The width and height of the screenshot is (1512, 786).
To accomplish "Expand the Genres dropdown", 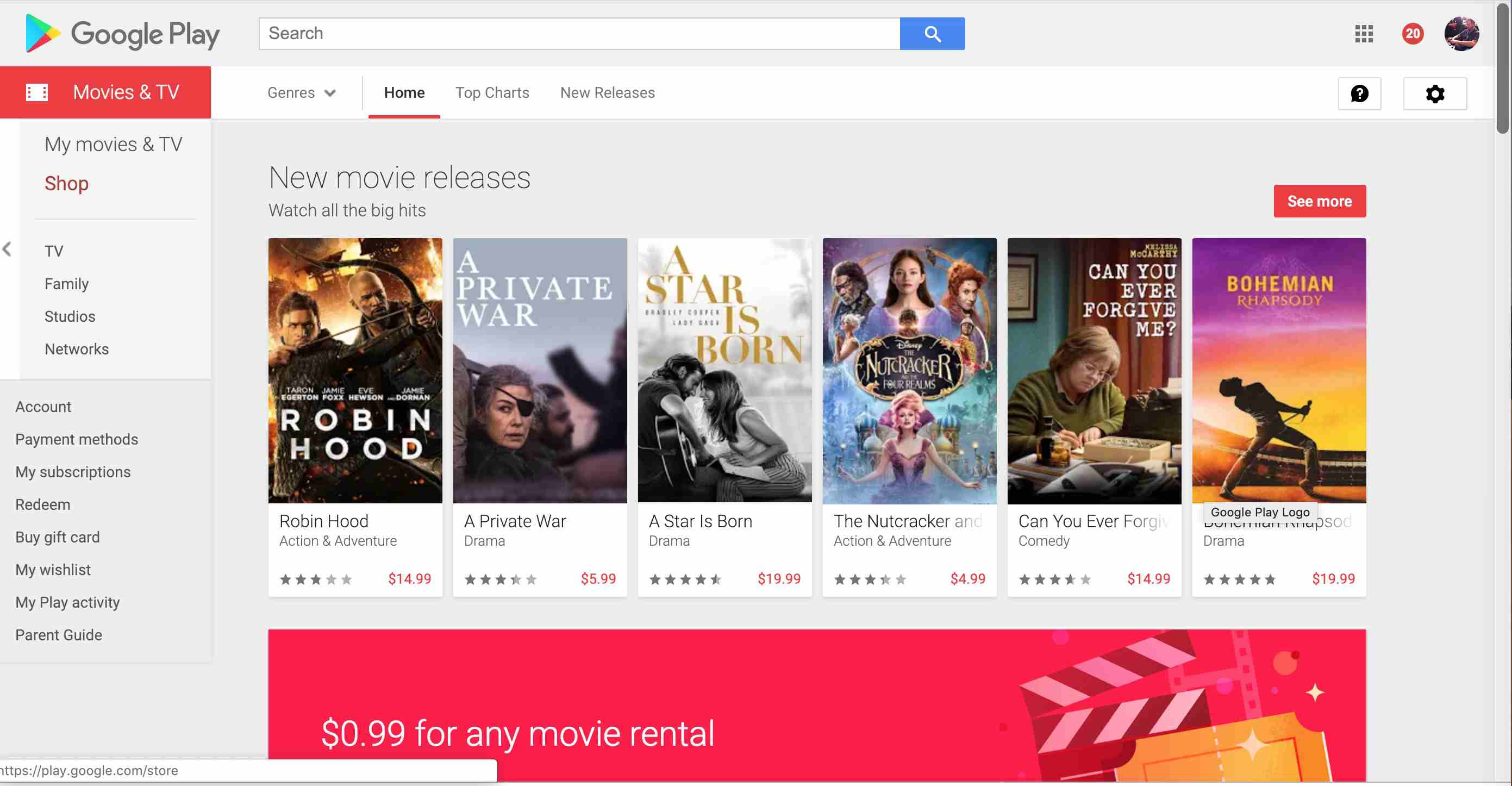I will 302,93.
